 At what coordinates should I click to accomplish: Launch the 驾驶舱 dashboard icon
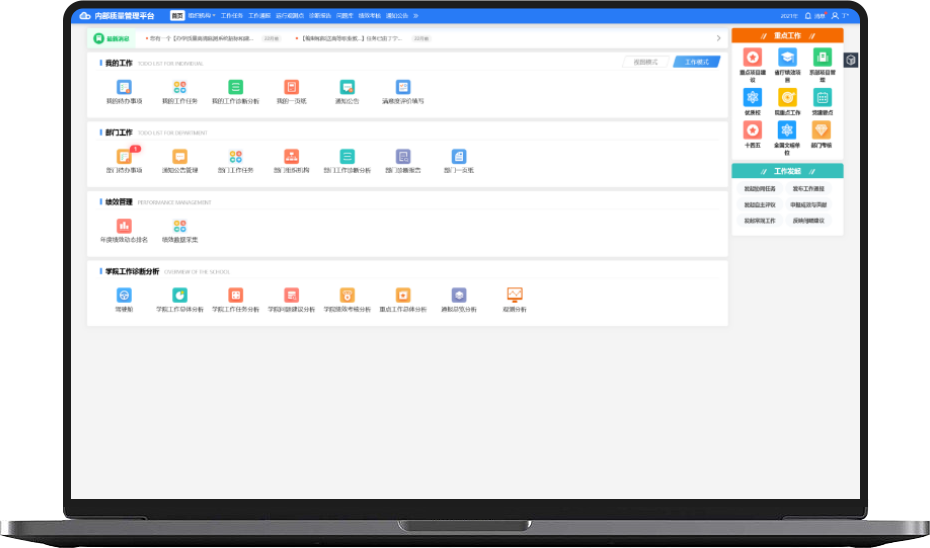[x=124, y=295]
